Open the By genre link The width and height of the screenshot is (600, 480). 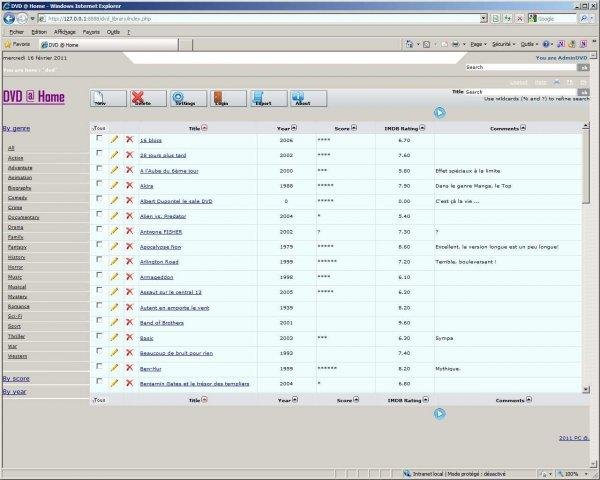[16, 128]
